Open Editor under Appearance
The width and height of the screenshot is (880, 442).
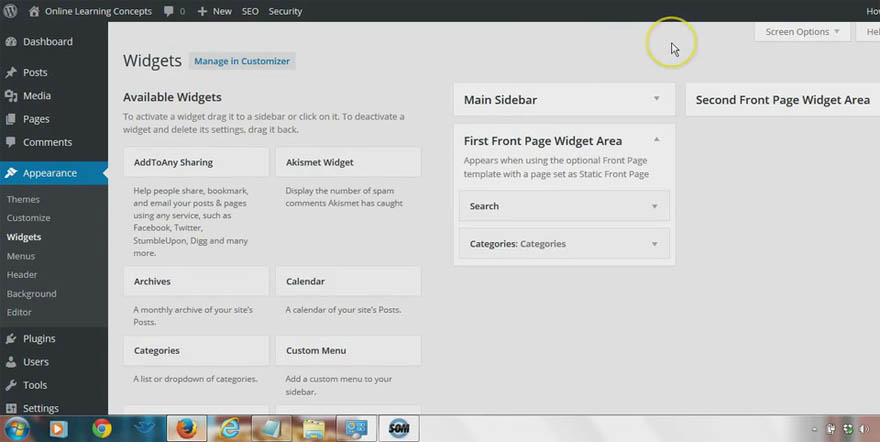tap(19, 312)
